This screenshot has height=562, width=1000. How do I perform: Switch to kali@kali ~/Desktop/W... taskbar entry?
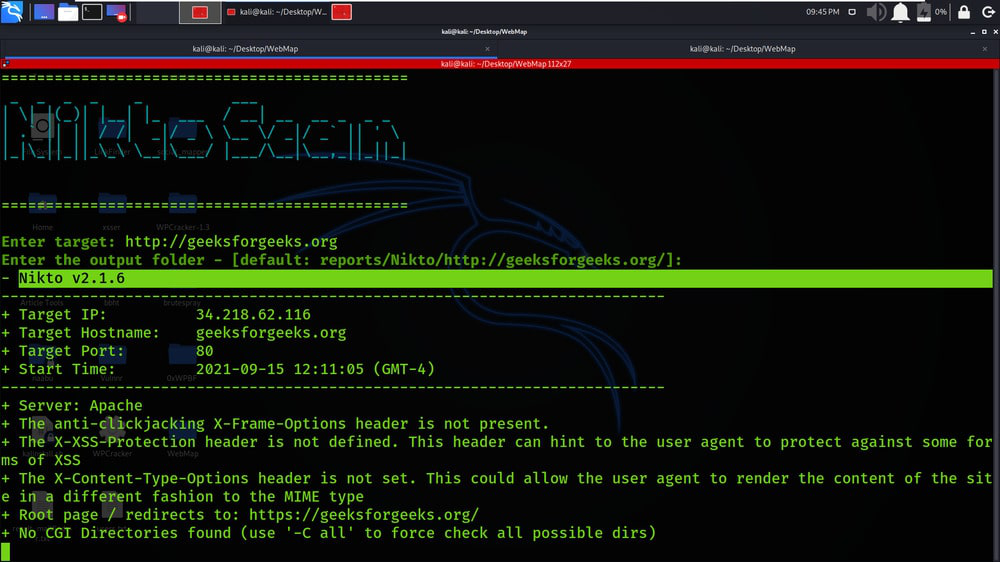point(277,12)
